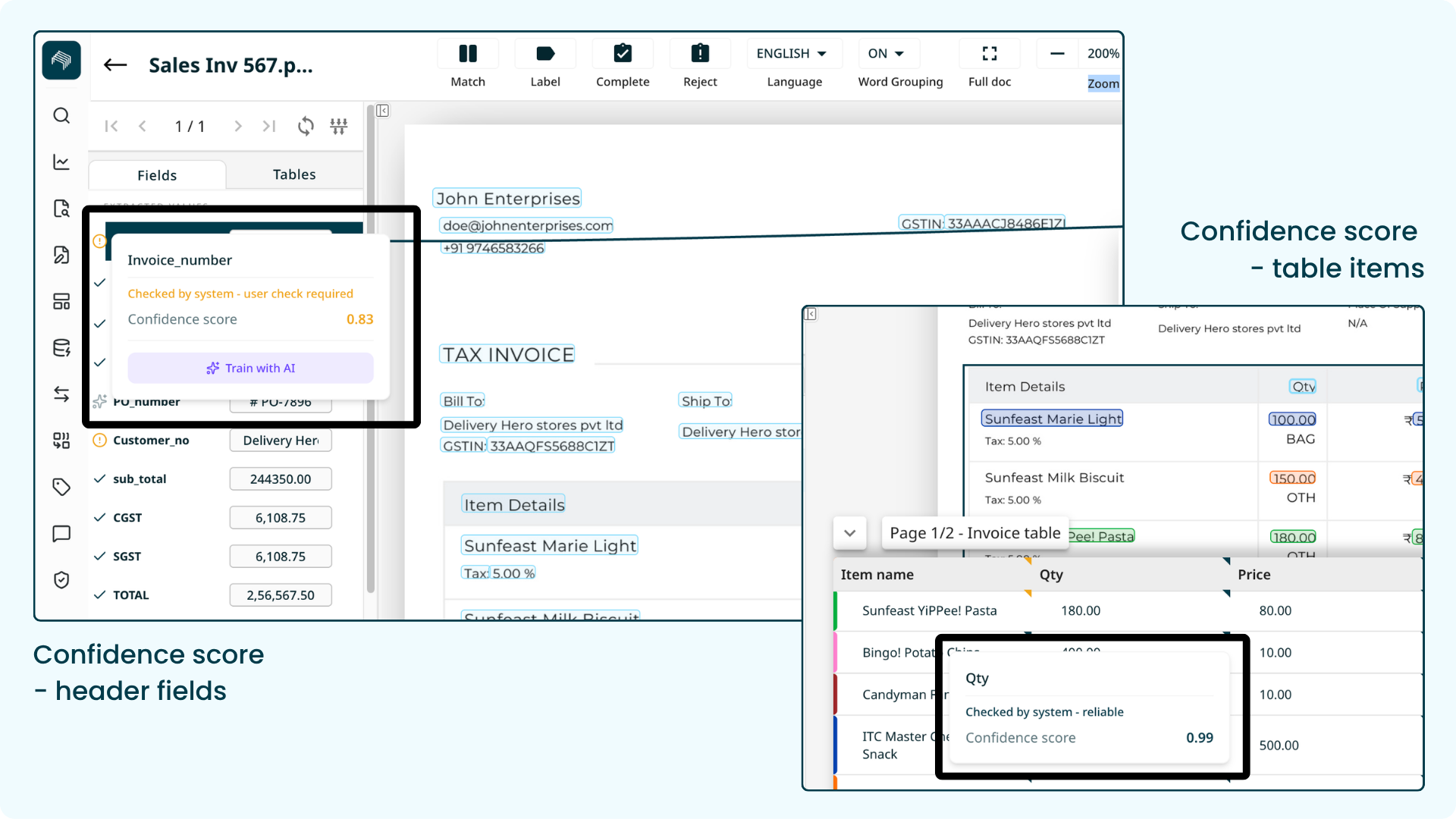Viewport: 1456px width, 819px height.
Task: Click the Item name column header
Action: 877,575
